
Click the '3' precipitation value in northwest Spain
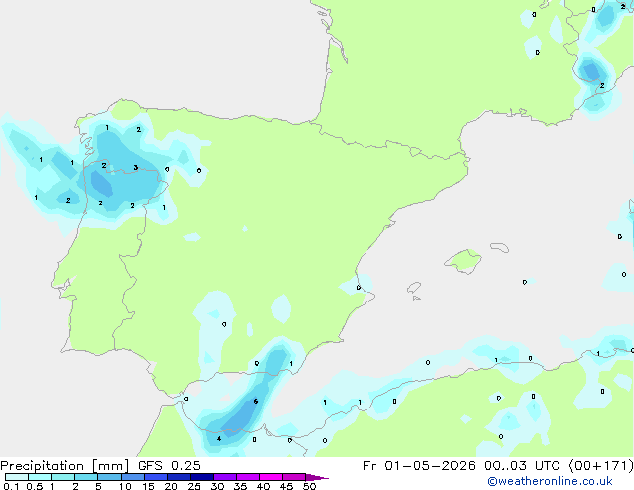click(136, 167)
